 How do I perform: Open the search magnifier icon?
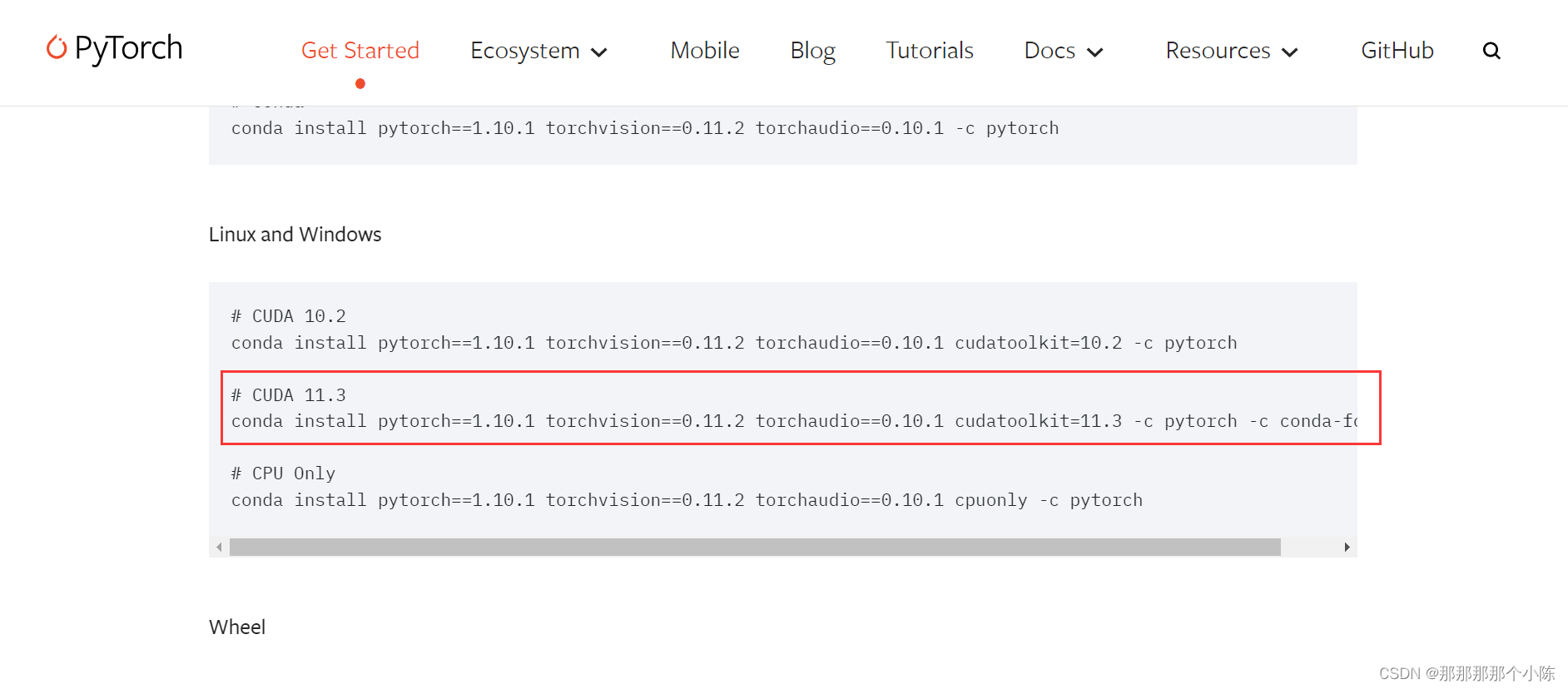[1491, 51]
